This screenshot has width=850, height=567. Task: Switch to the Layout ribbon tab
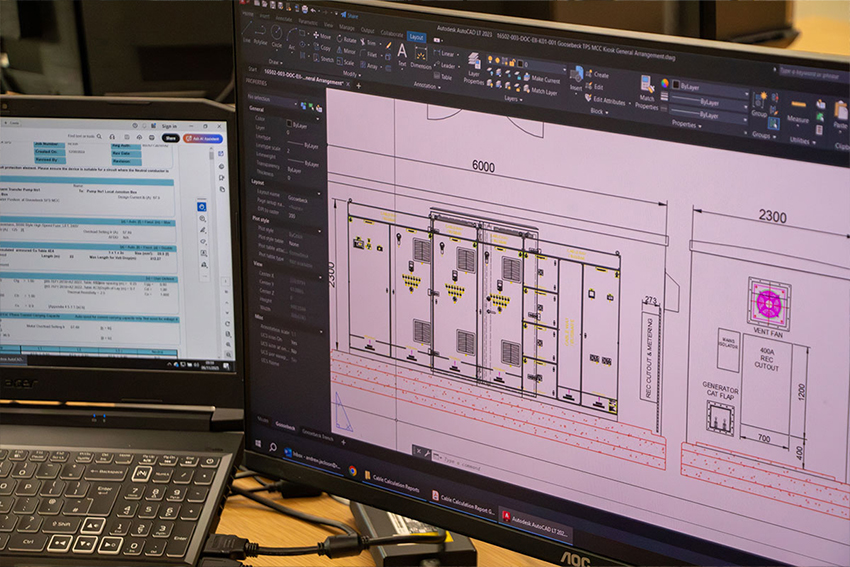click(416, 37)
